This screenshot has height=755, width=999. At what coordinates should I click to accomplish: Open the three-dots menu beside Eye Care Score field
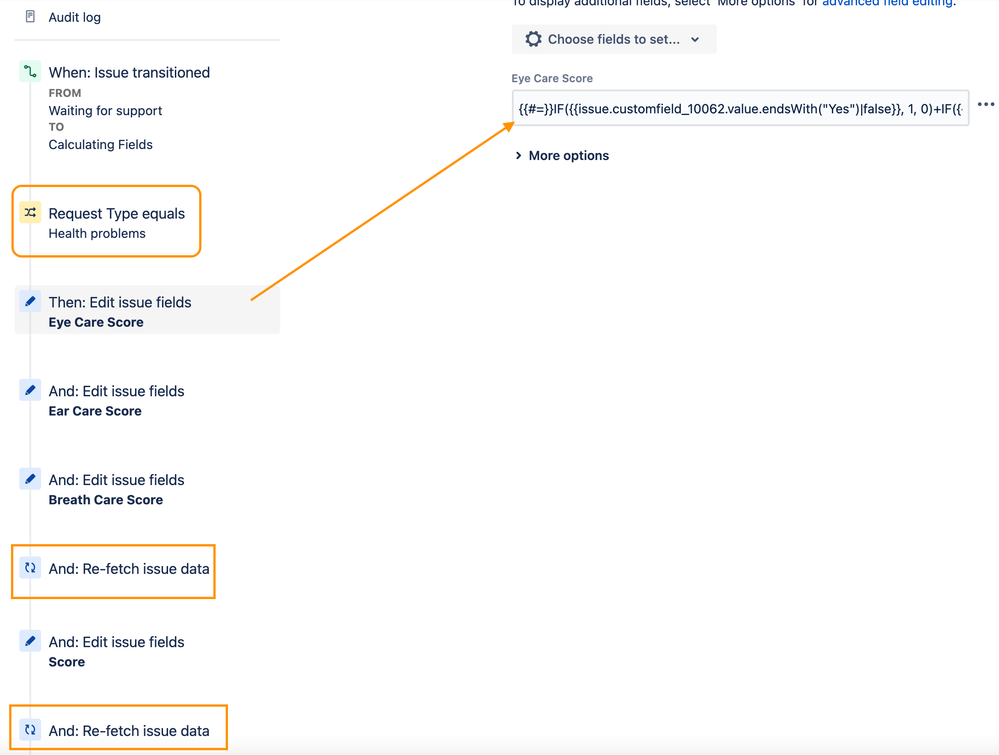click(986, 105)
